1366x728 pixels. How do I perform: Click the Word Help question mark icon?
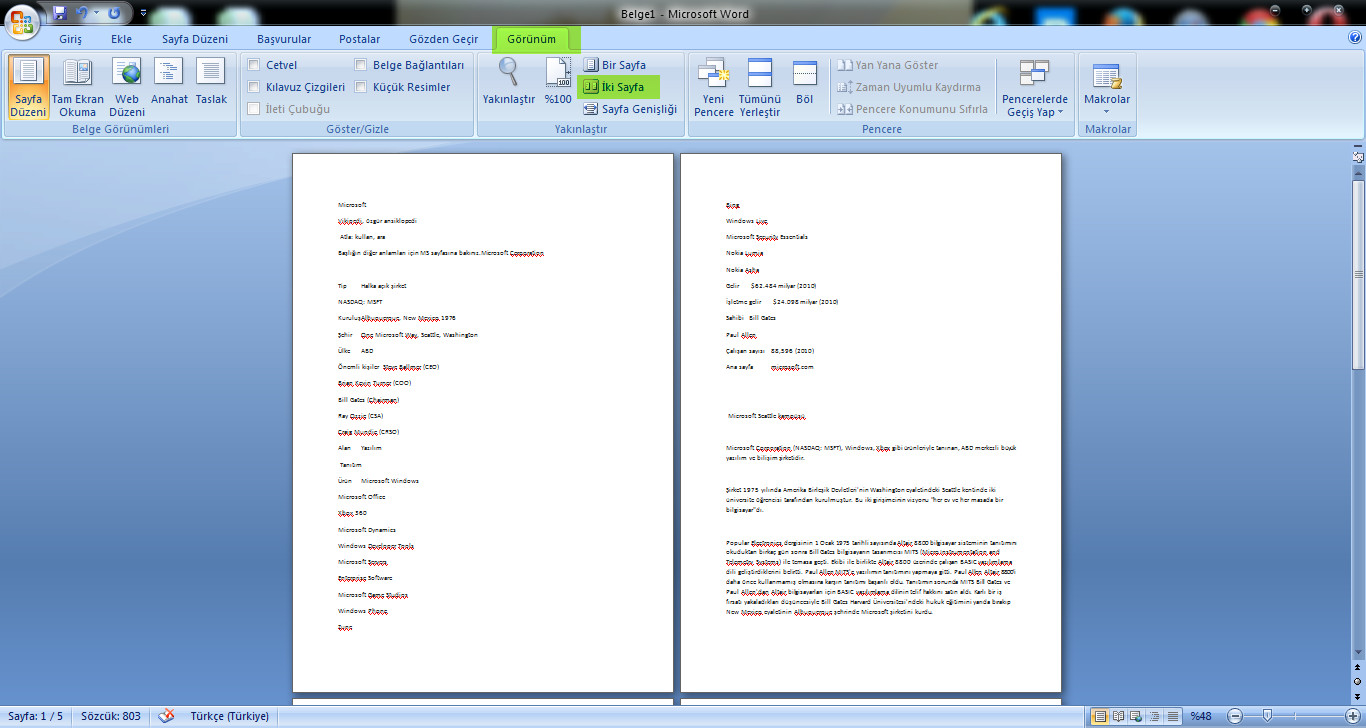1355,37
